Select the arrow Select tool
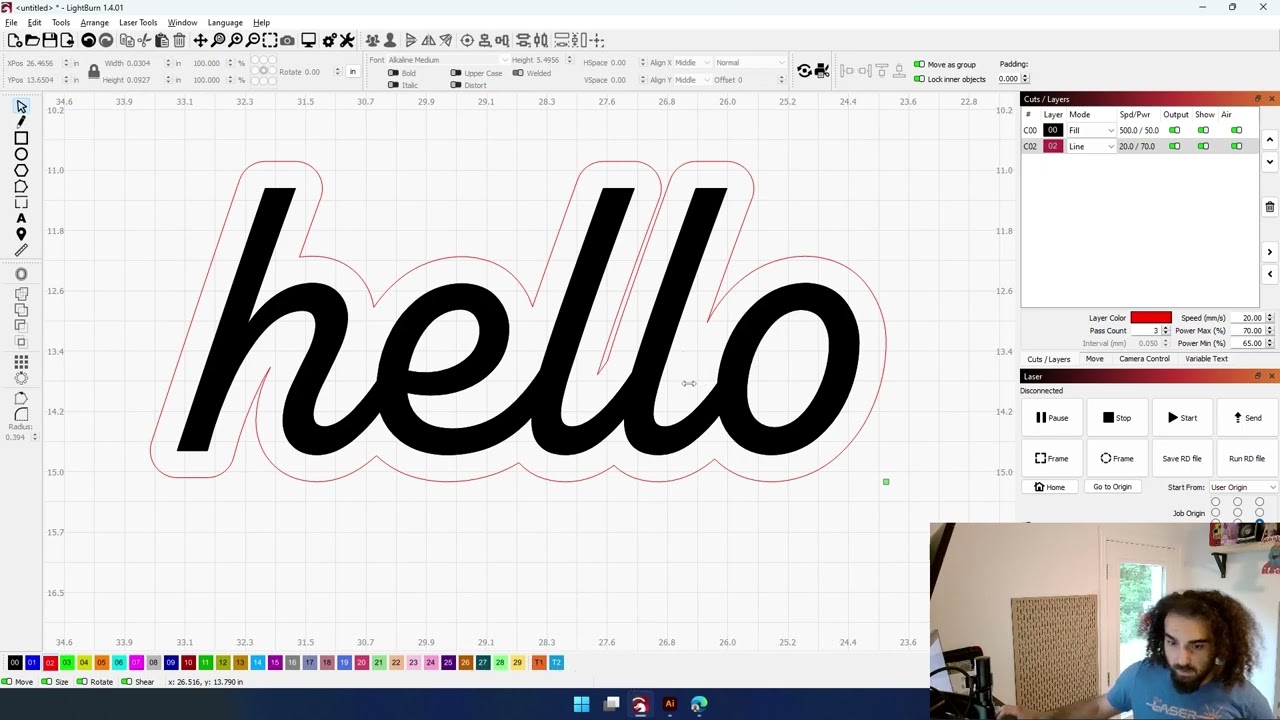This screenshot has height=720, width=1280. point(21,106)
